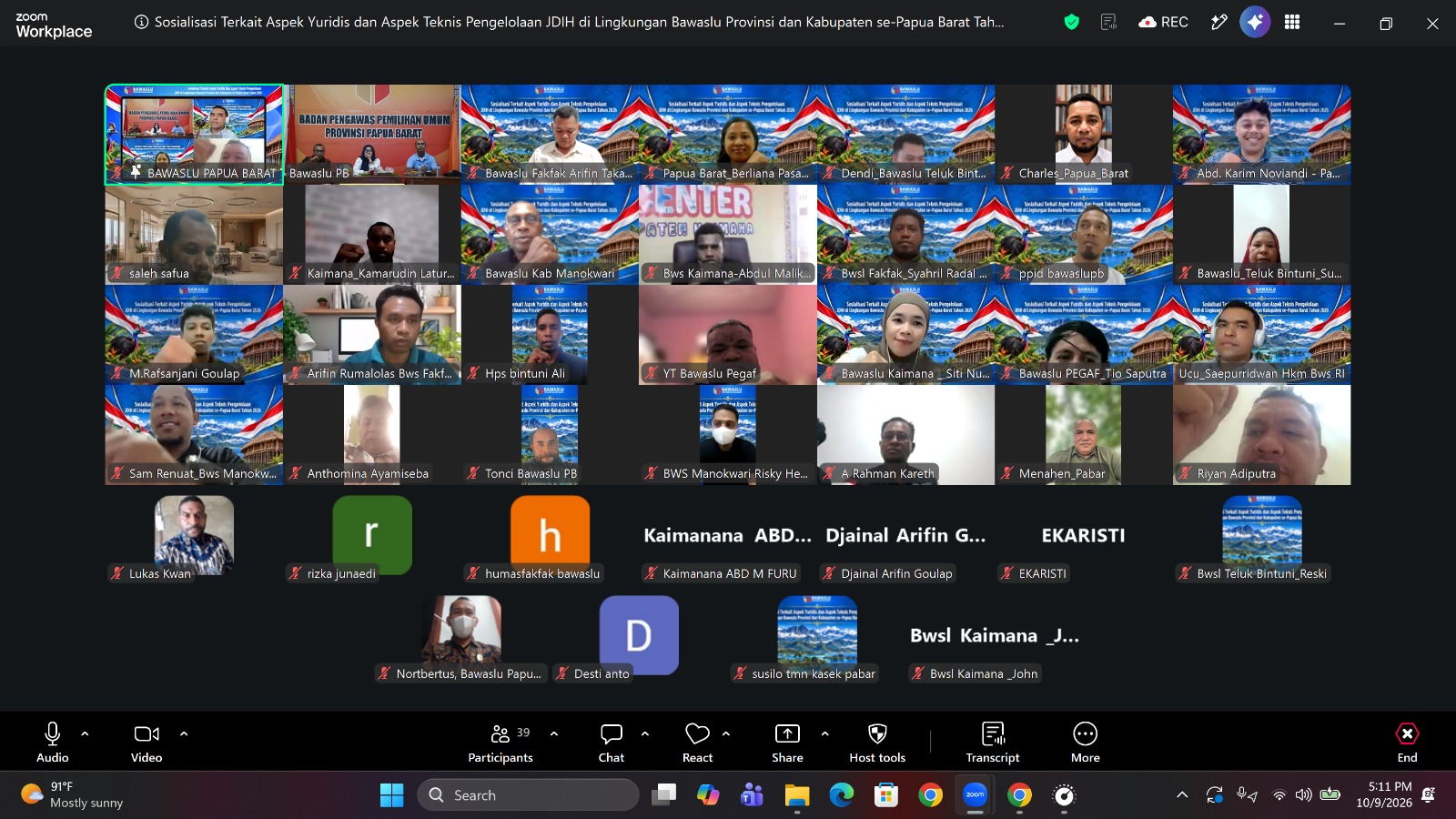Show meeting info icon before the title
This screenshot has width=1456, height=819.
coord(141,22)
